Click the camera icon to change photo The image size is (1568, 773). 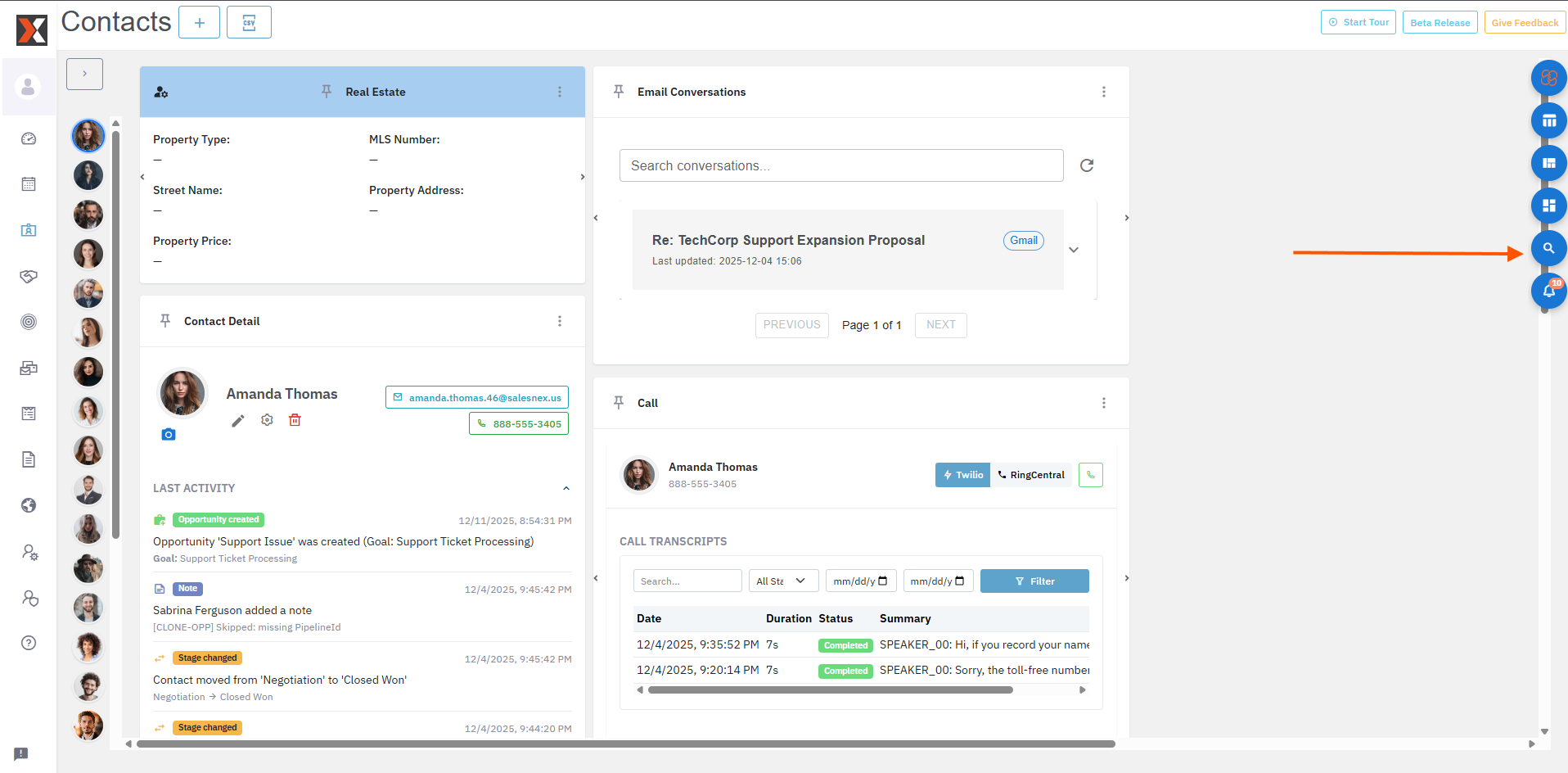click(169, 435)
